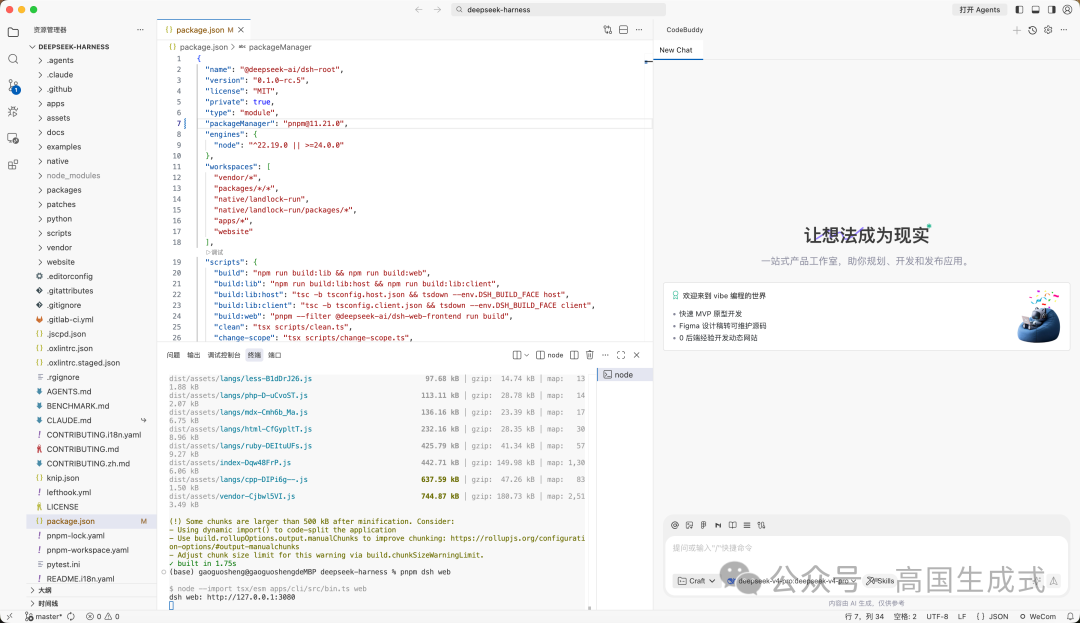1080x623 pixels.
Task: Open the notifications bell in status bar
Action: click(x=1070, y=617)
